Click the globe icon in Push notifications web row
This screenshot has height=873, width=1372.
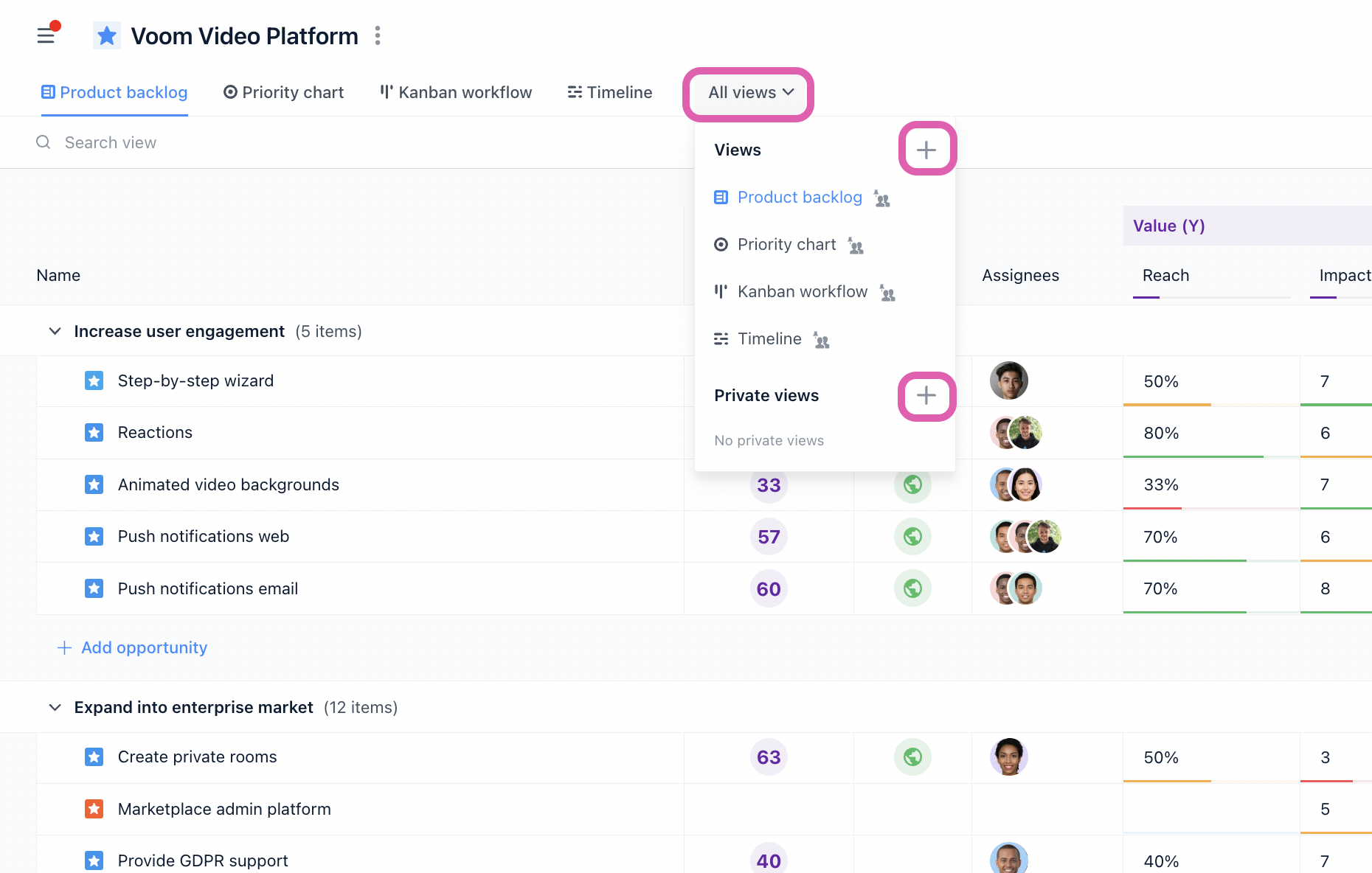click(912, 536)
